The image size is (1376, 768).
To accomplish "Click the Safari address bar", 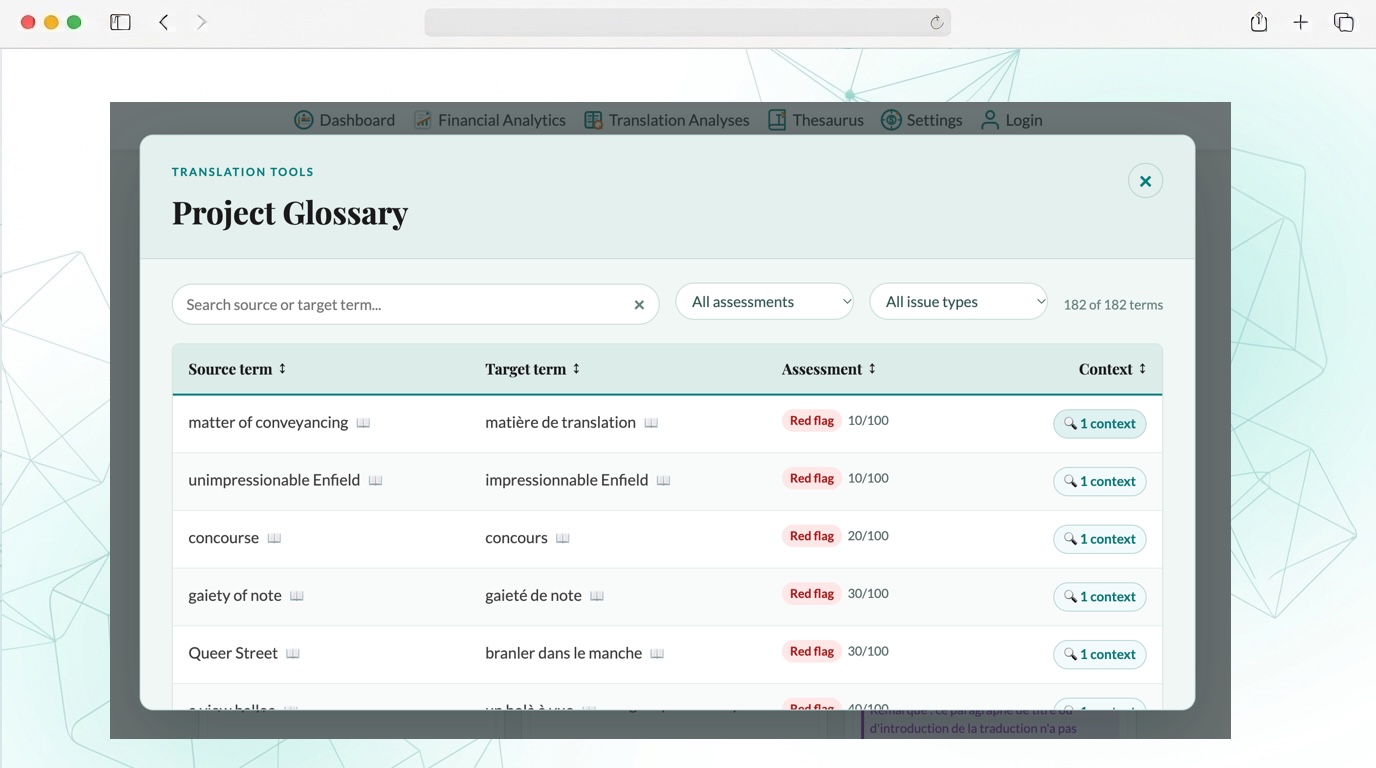I will pyautogui.click(x=687, y=23).
